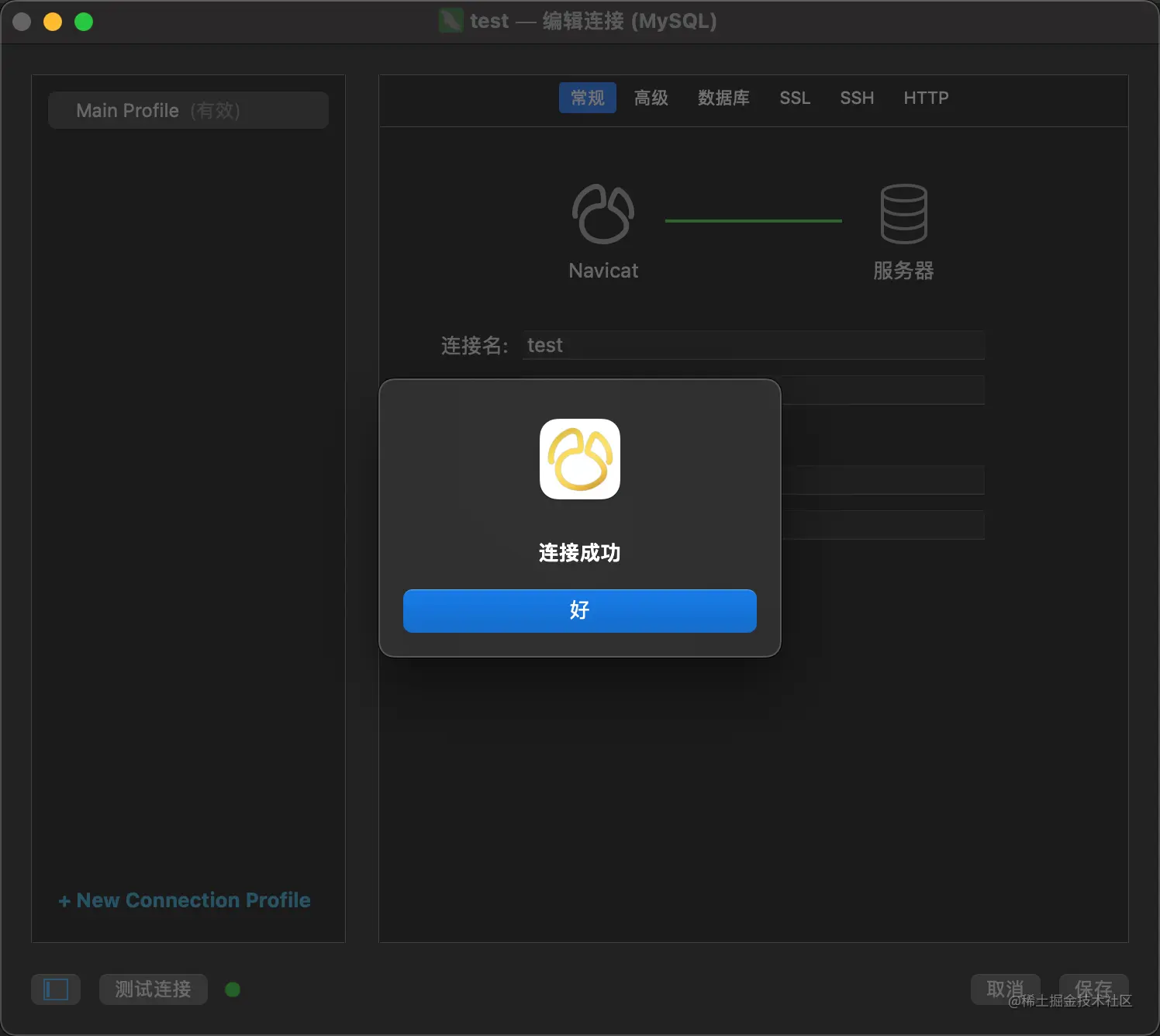The image size is (1160, 1036).
Task: Click the 保存 button
Action: (1093, 989)
